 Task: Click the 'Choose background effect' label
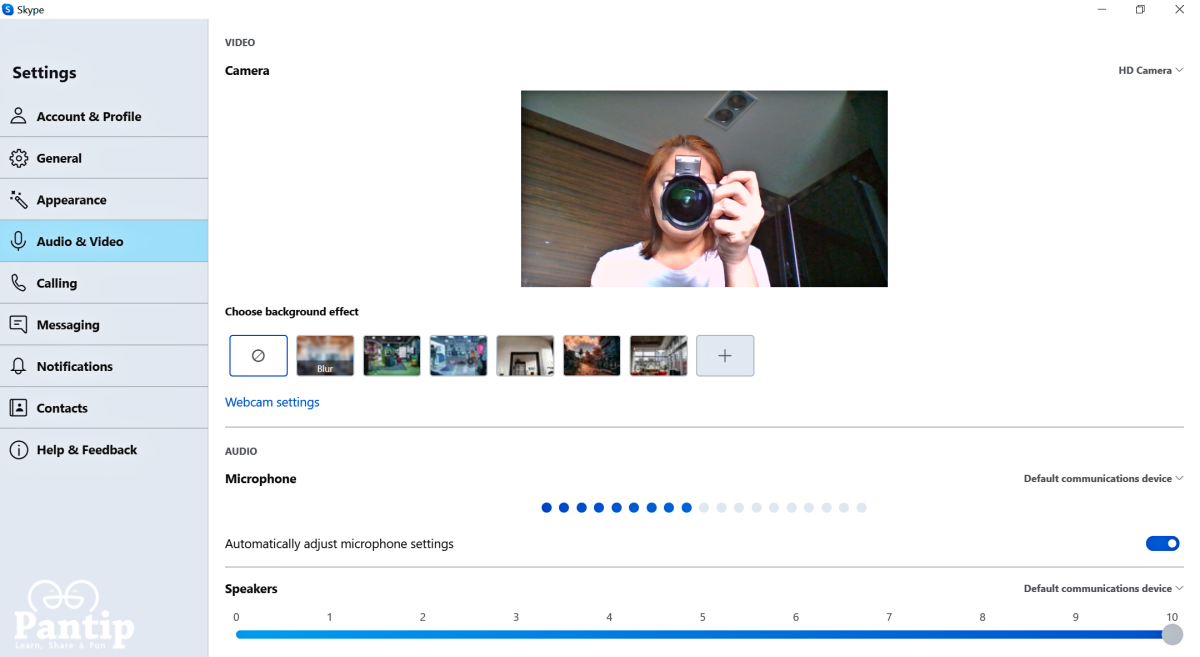[292, 312]
